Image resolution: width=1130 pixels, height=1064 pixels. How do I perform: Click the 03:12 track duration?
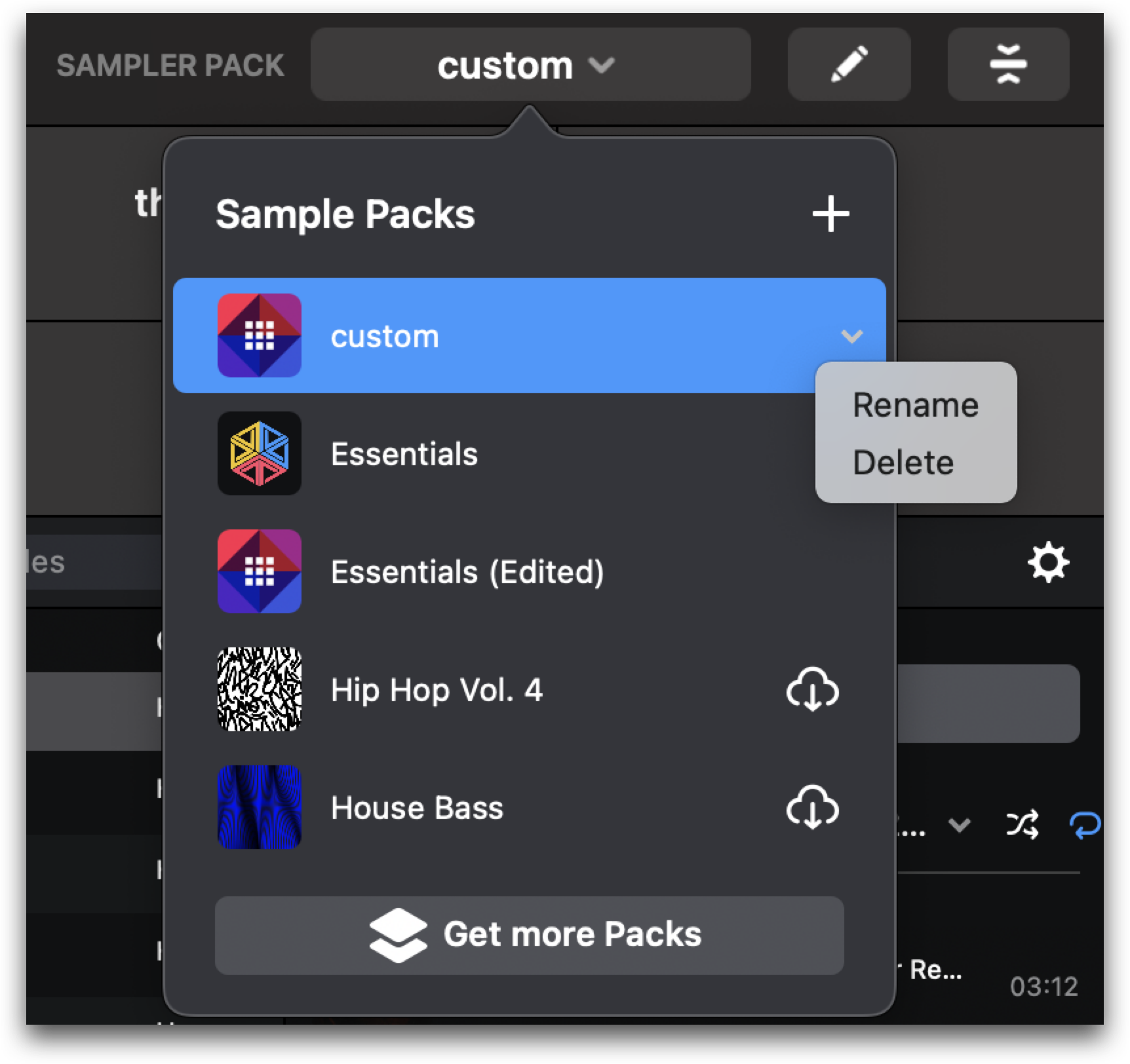coord(1043,986)
